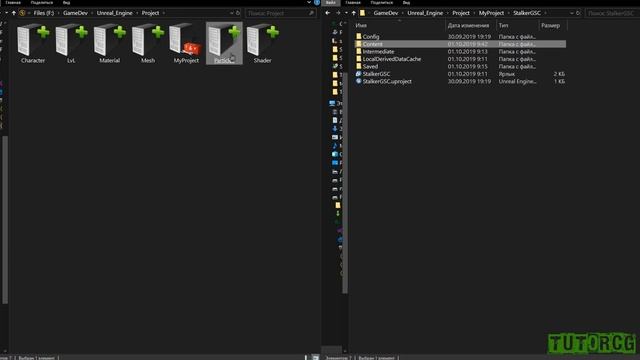Open the View tab in left window
Screen dimensions: 640x360
(67, 2)
